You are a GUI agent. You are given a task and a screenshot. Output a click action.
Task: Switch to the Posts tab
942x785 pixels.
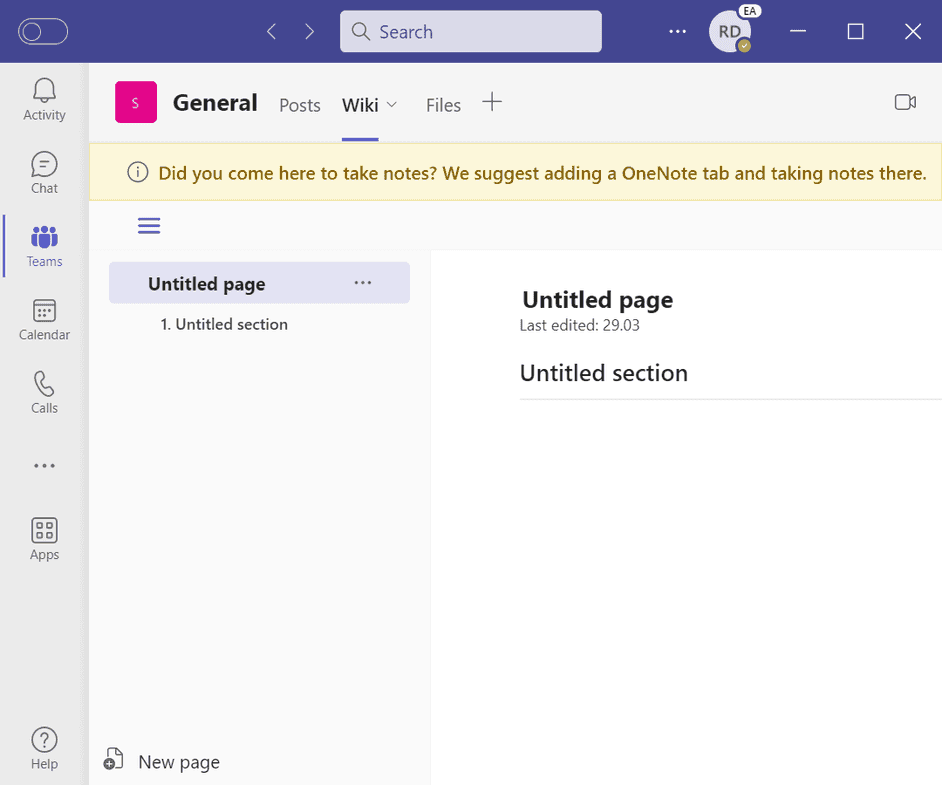pyautogui.click(x=300, y=105)
